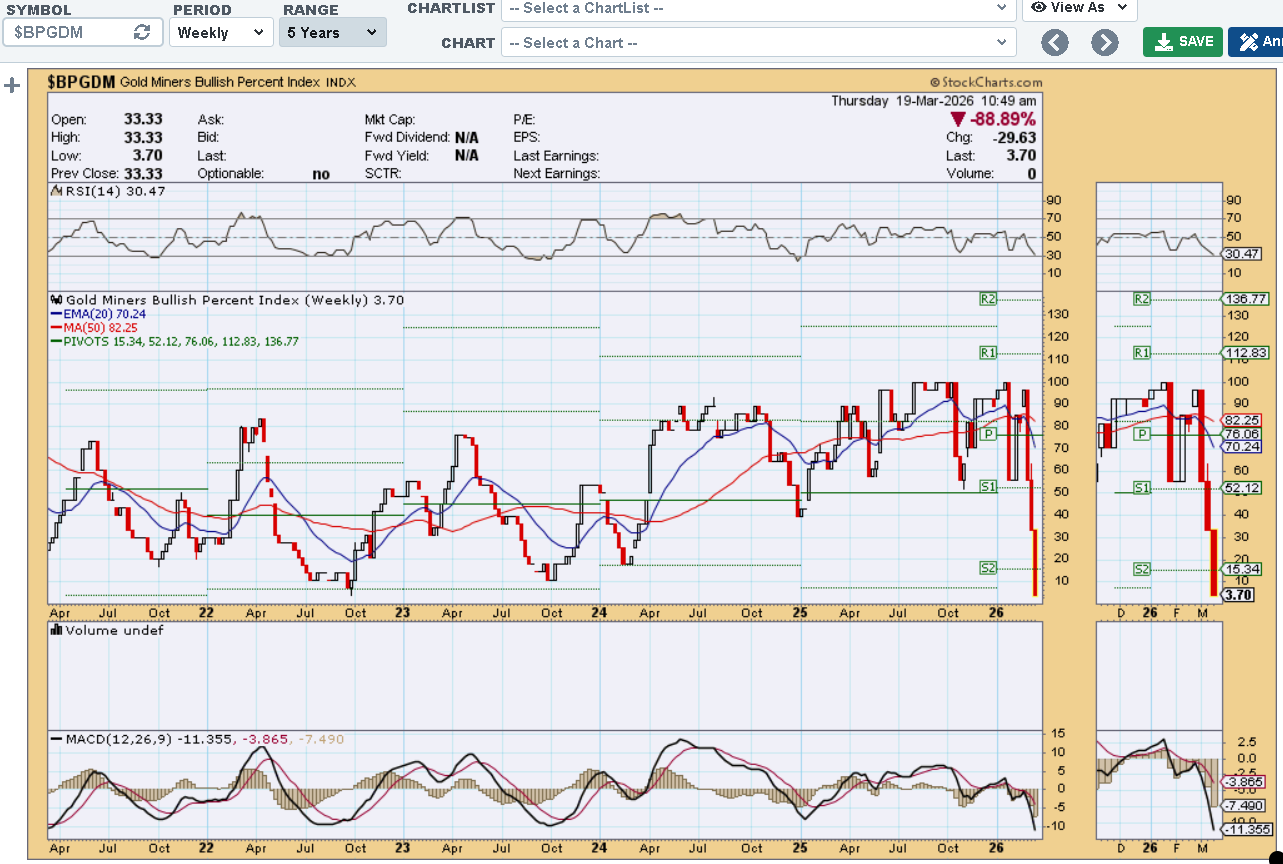Click the R1 pivot label in main chart
Viewport: 1283px width, 864px height.
point(988,352)
